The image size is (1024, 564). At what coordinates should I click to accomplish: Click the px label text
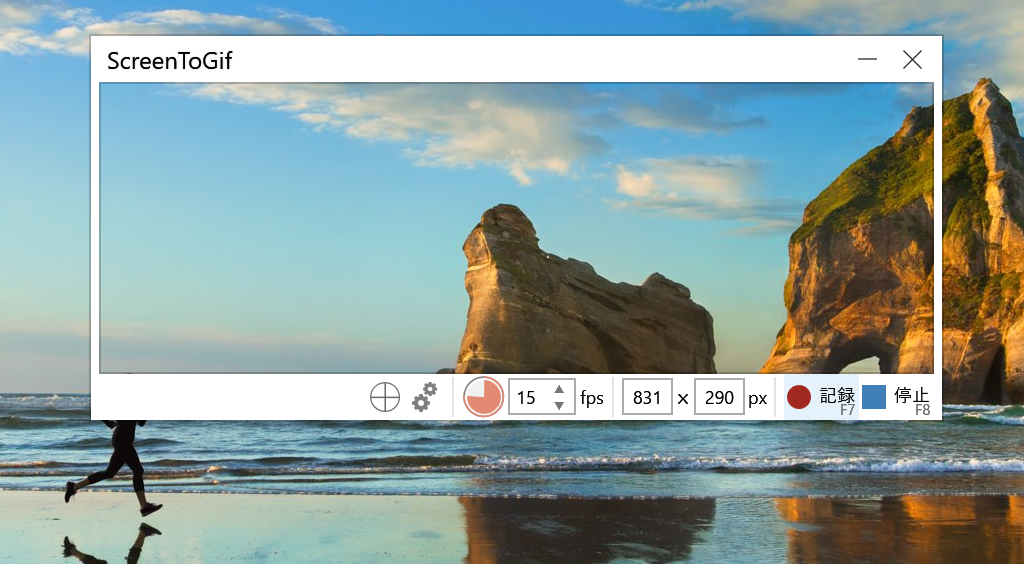point(758,398)
